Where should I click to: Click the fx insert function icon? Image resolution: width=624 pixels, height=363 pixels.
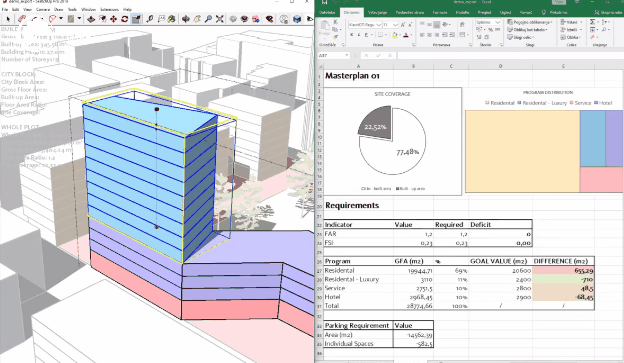point(390,55)
